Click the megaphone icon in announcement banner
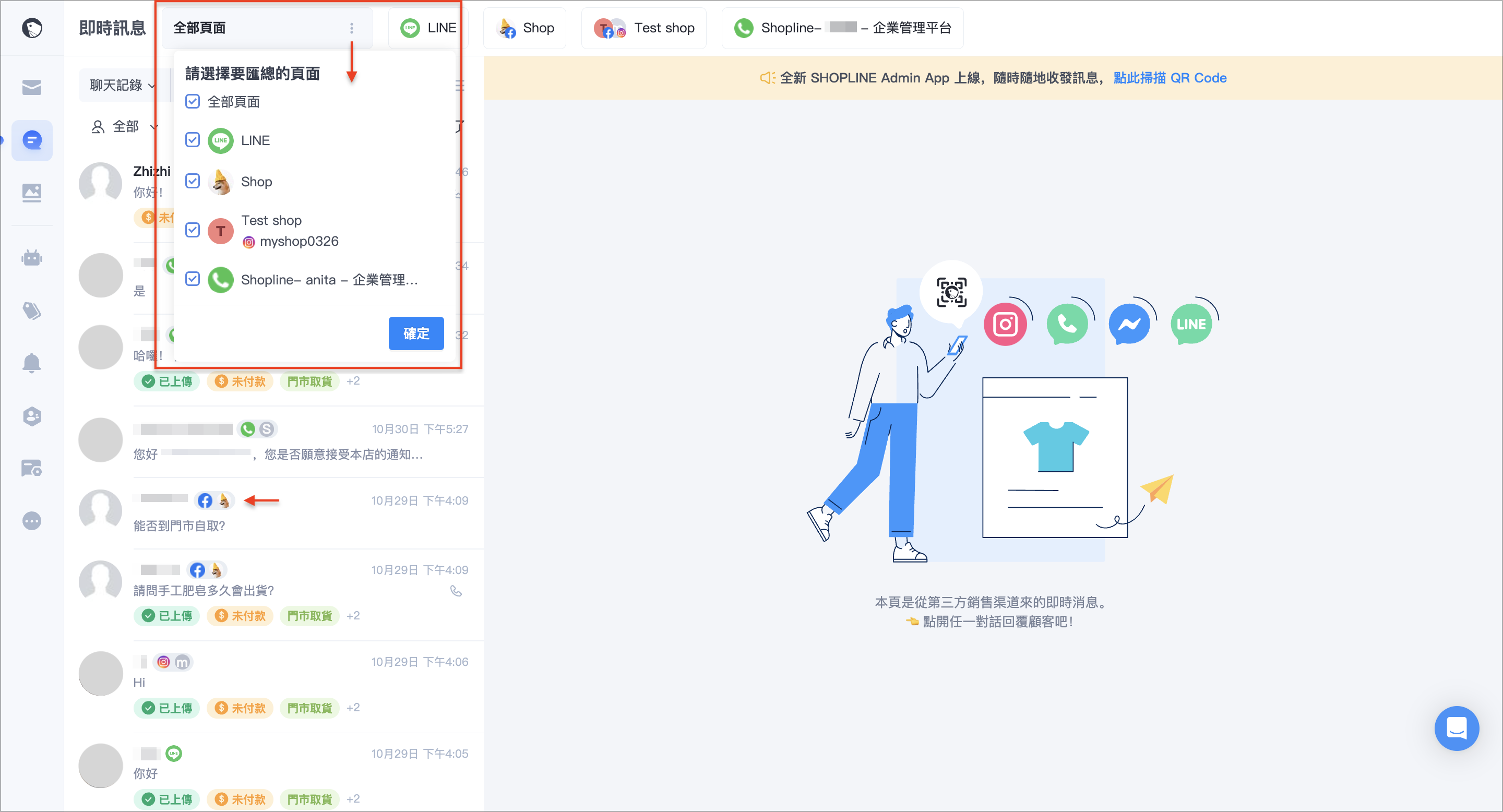 (x=767, y=78)
